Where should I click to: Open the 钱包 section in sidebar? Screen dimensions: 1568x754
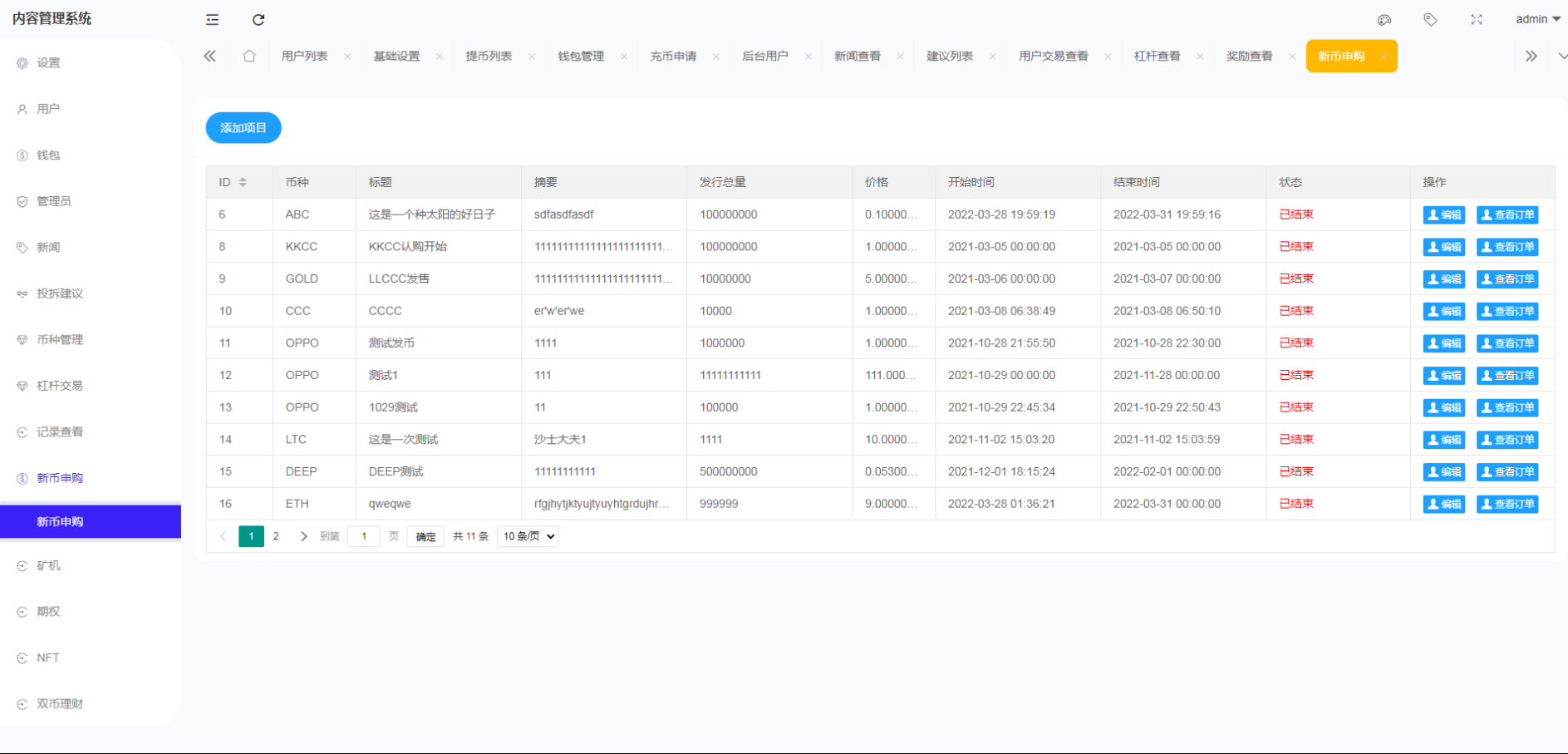47,155
